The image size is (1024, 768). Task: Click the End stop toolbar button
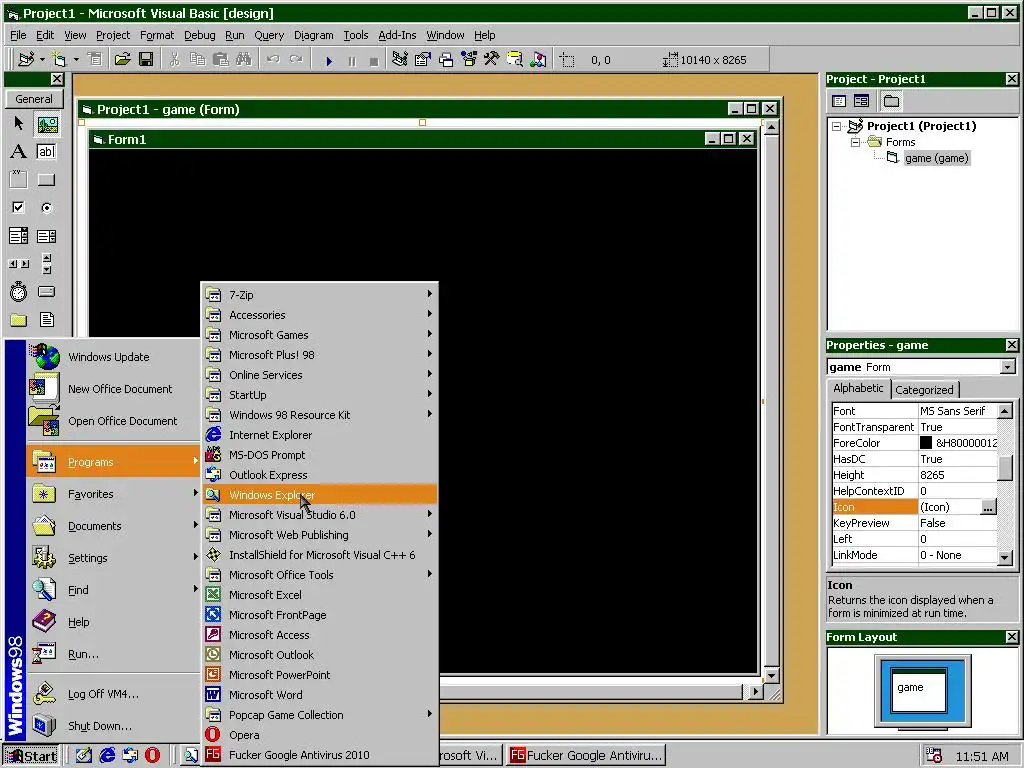click(x=374, y=61)
